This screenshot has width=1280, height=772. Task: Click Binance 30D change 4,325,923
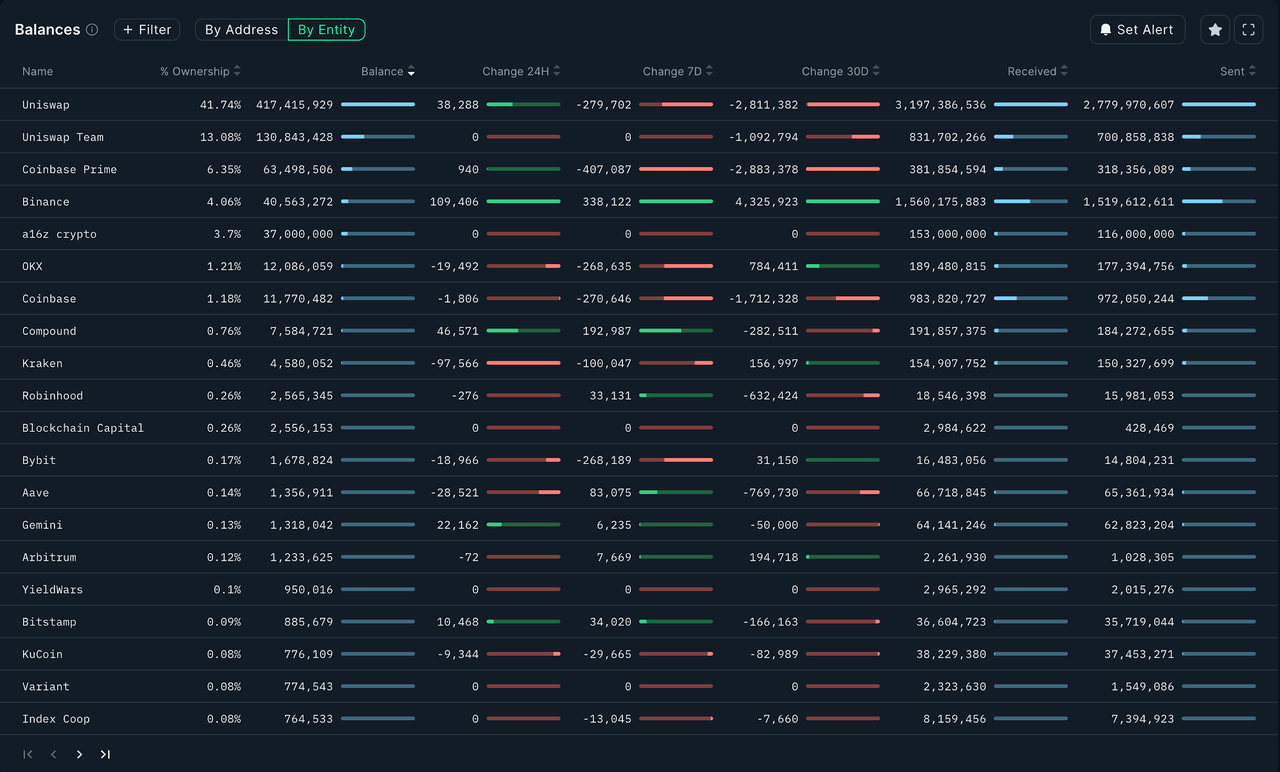767,202
